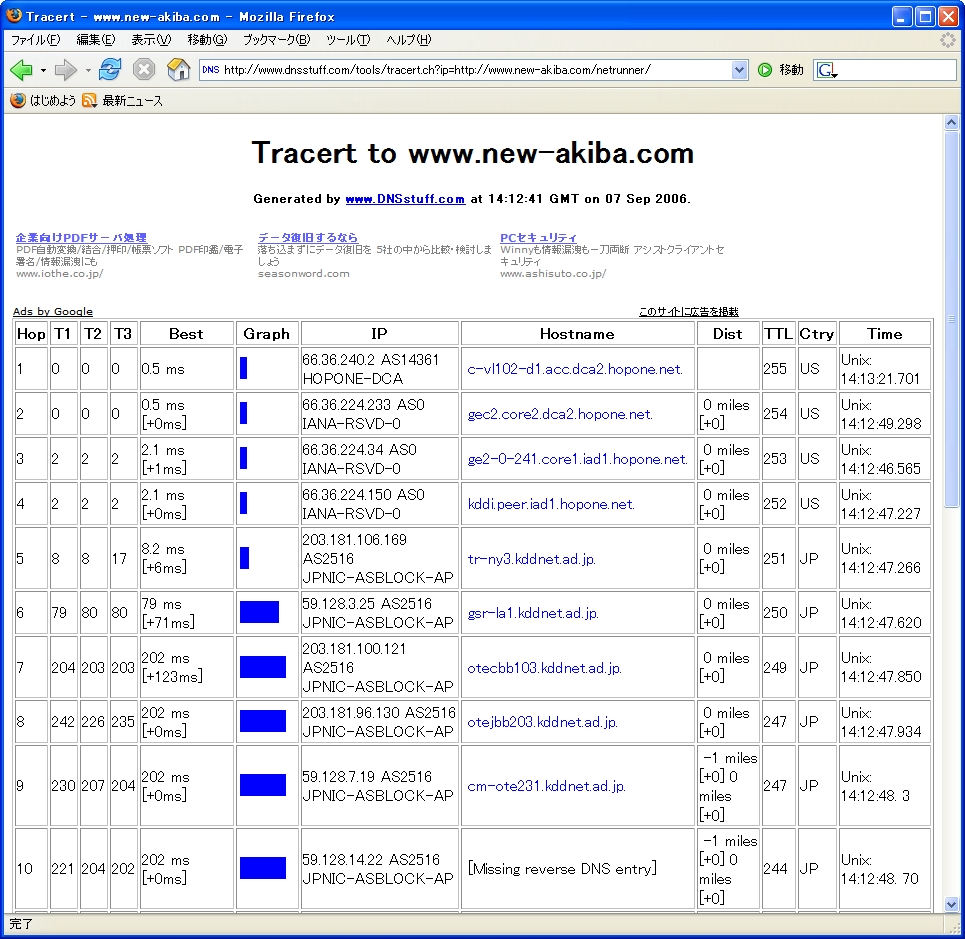Go to the Home page icon
This screenshot has width=965, height=939.
(178, 70)
